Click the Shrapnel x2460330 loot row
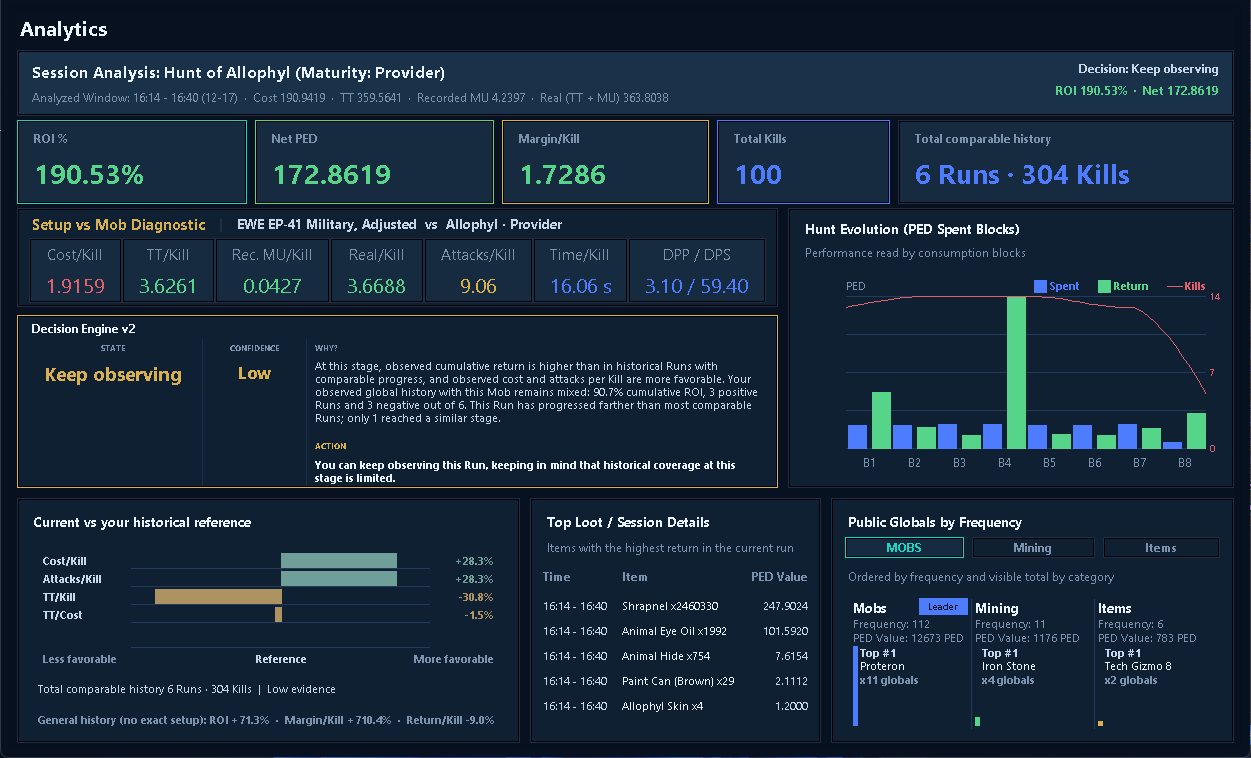 675,606
